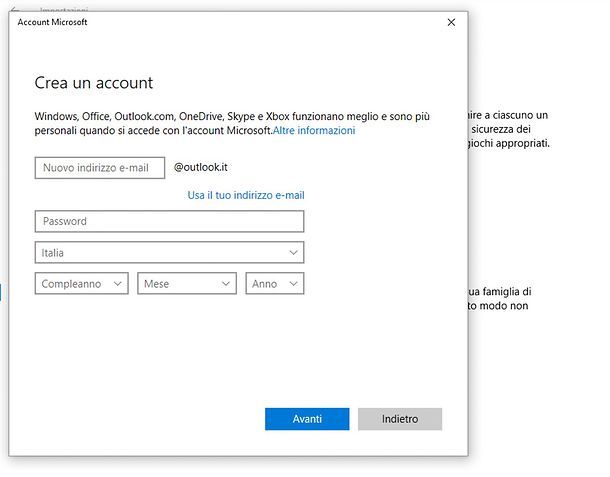Open the Mese month dropdown
The width and height of the screenshot is (610, 477).
pos(187,284)
